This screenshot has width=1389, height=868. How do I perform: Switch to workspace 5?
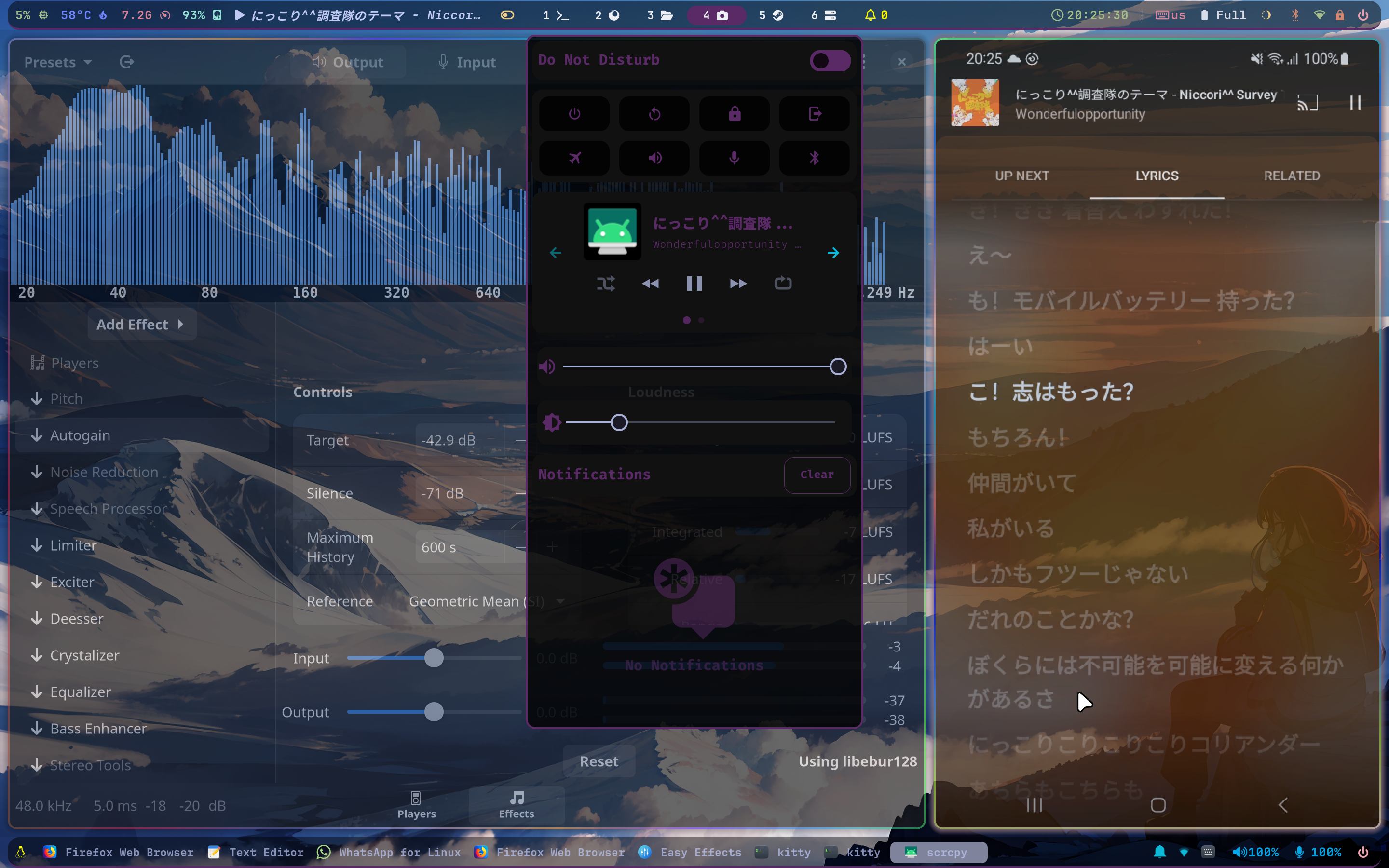(771, 15)
